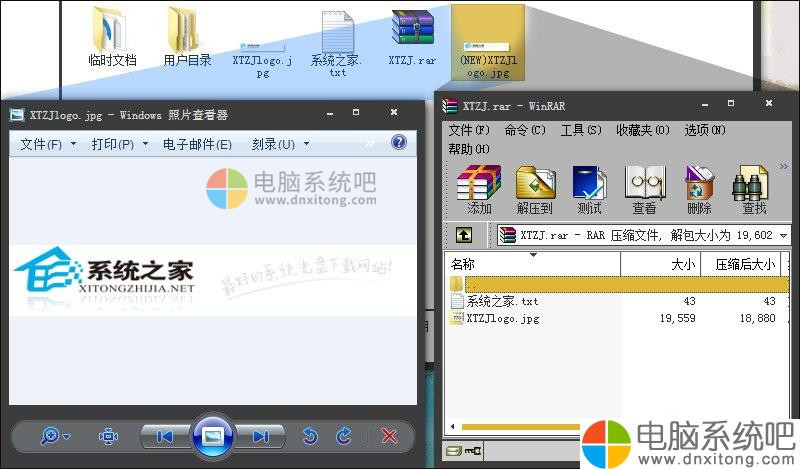Show more WinRAR toolbar buttons chevron
800x469 pixels.
click(x=784, y=166)
